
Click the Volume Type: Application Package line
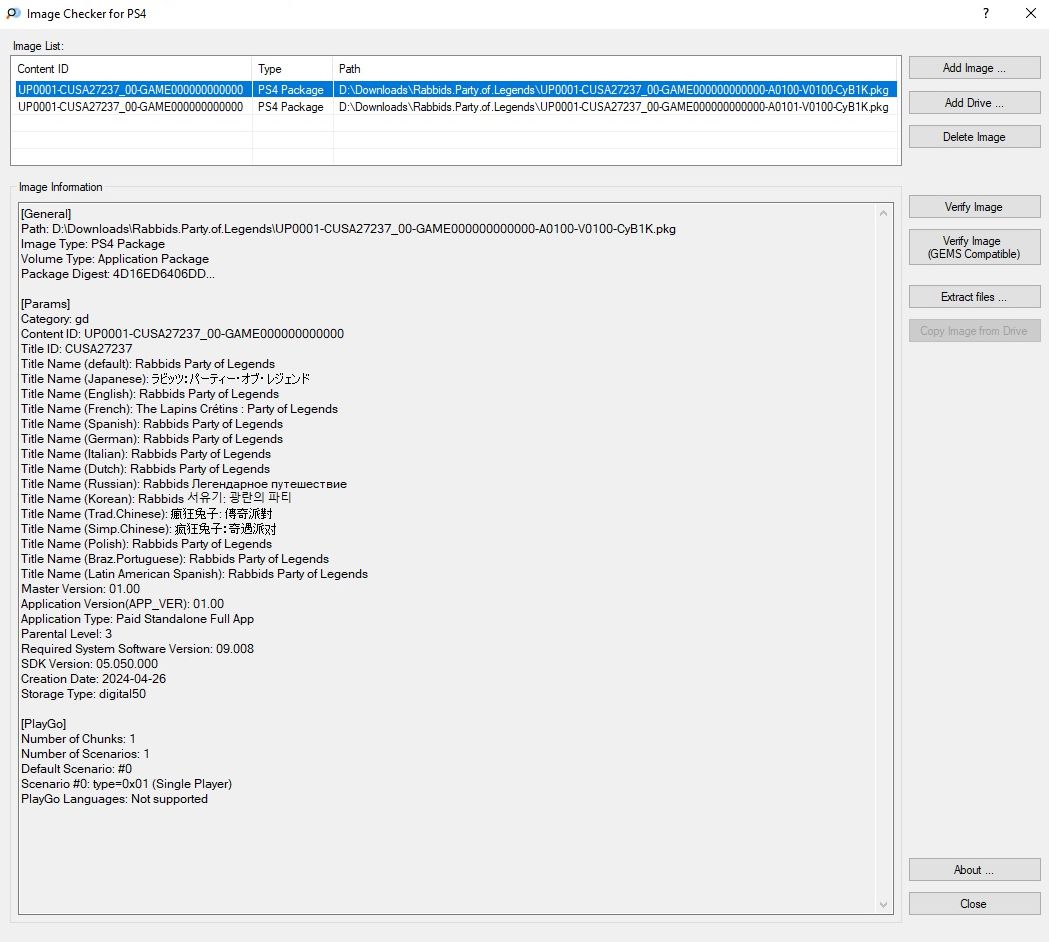coord(114,259)
